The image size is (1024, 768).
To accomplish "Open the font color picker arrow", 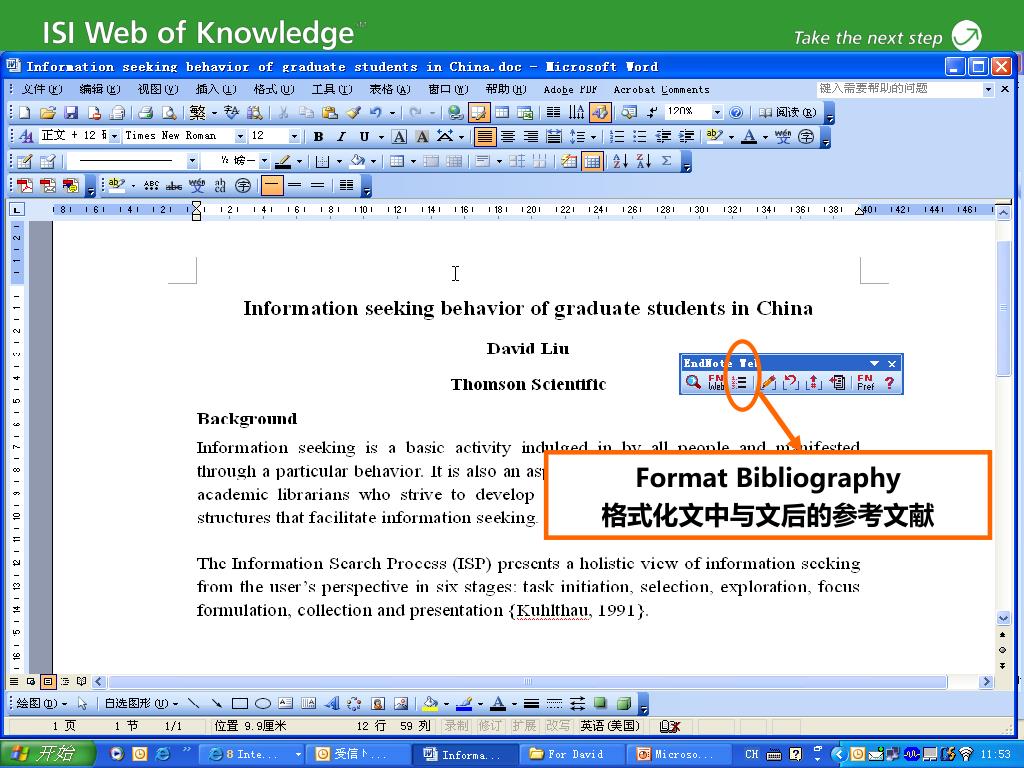I will pyautogui.click(x=765, y=137).
